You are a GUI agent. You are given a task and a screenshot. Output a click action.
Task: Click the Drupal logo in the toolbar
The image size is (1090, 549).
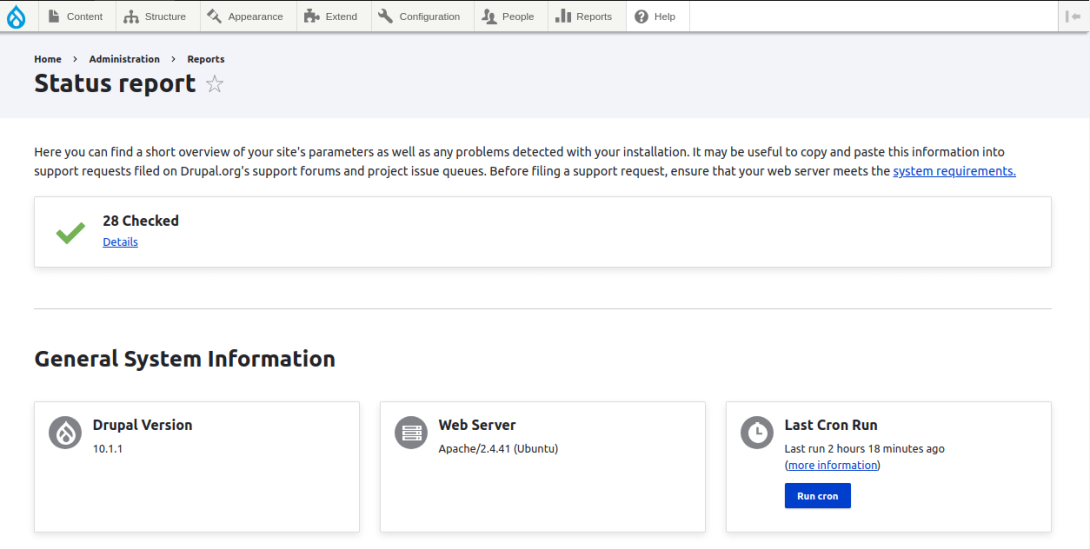tap(16, 16)
